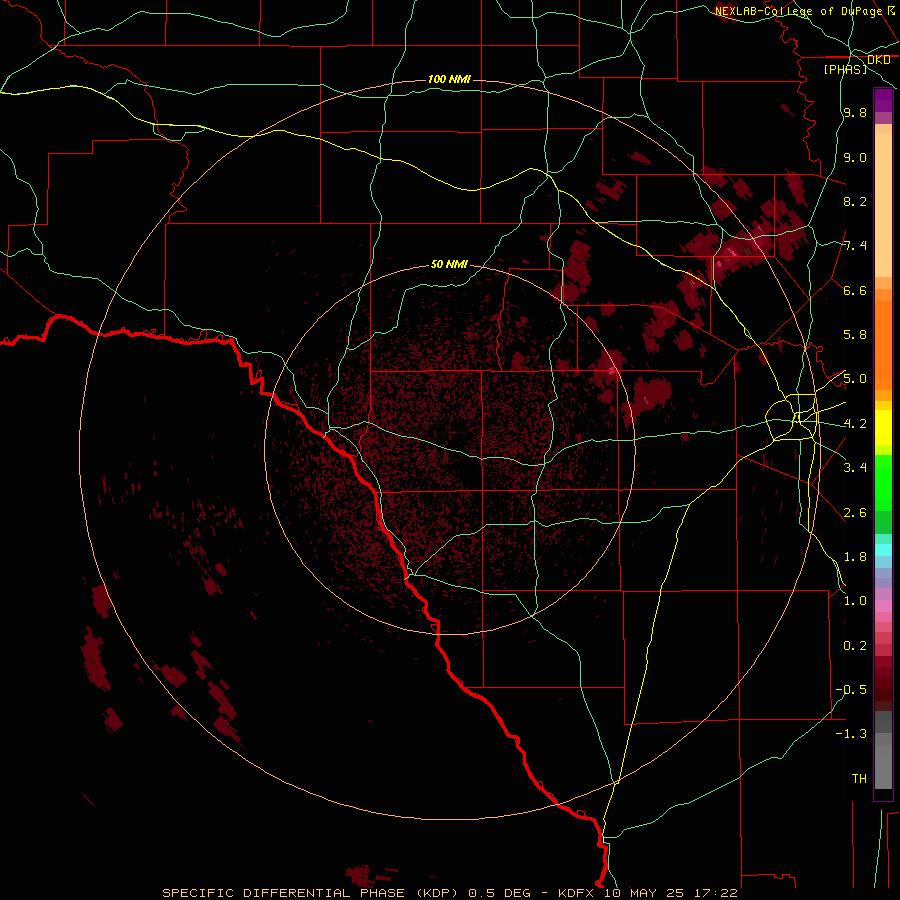Image resolution: width=900 pixels, height=900 pixels.
Task: Pick the cyan color bar segment
Action: coord(883,550)
